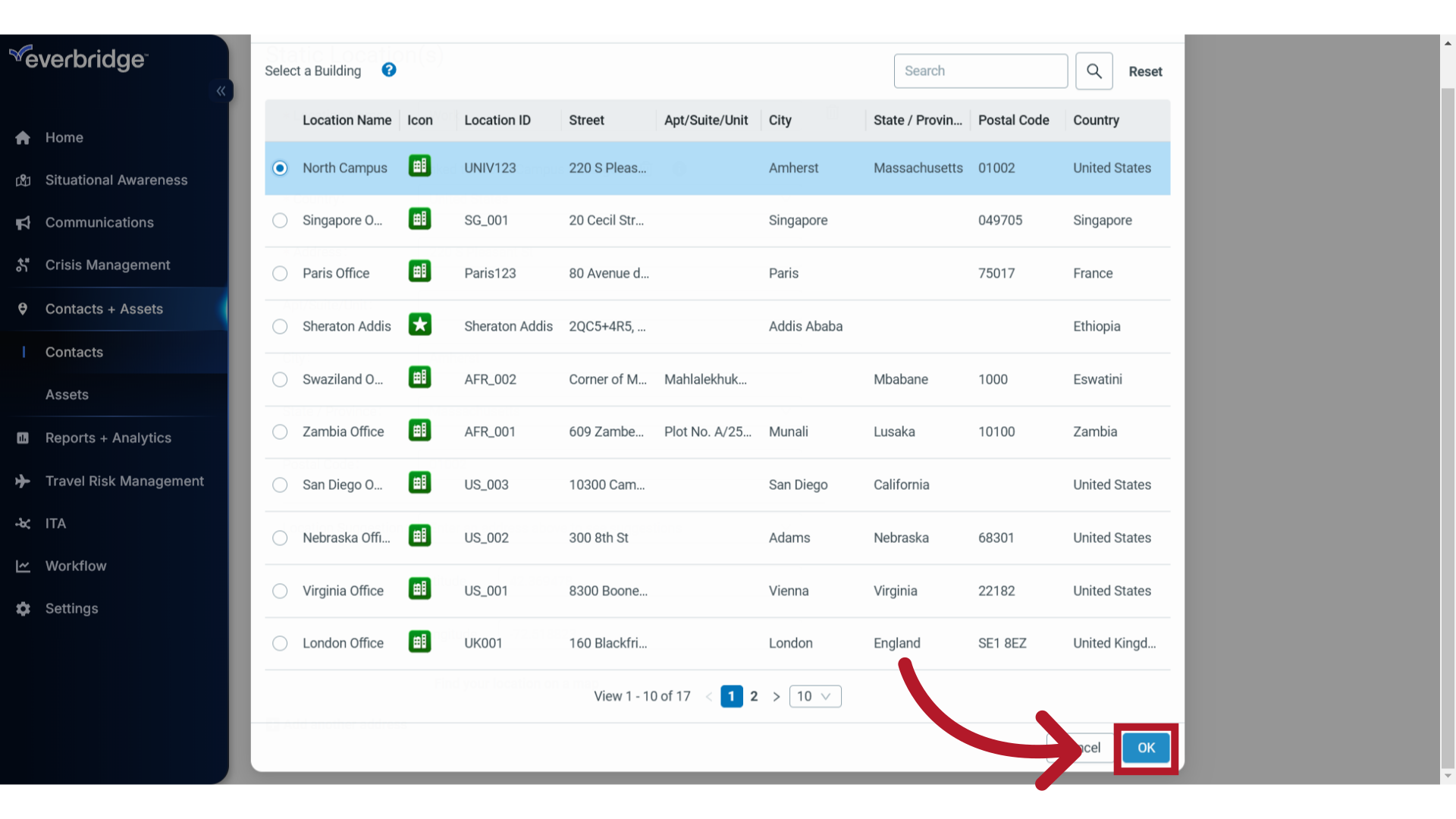Click the search magnifier icon
Screen dimensions: 1456x819
tap(1094, 71)
